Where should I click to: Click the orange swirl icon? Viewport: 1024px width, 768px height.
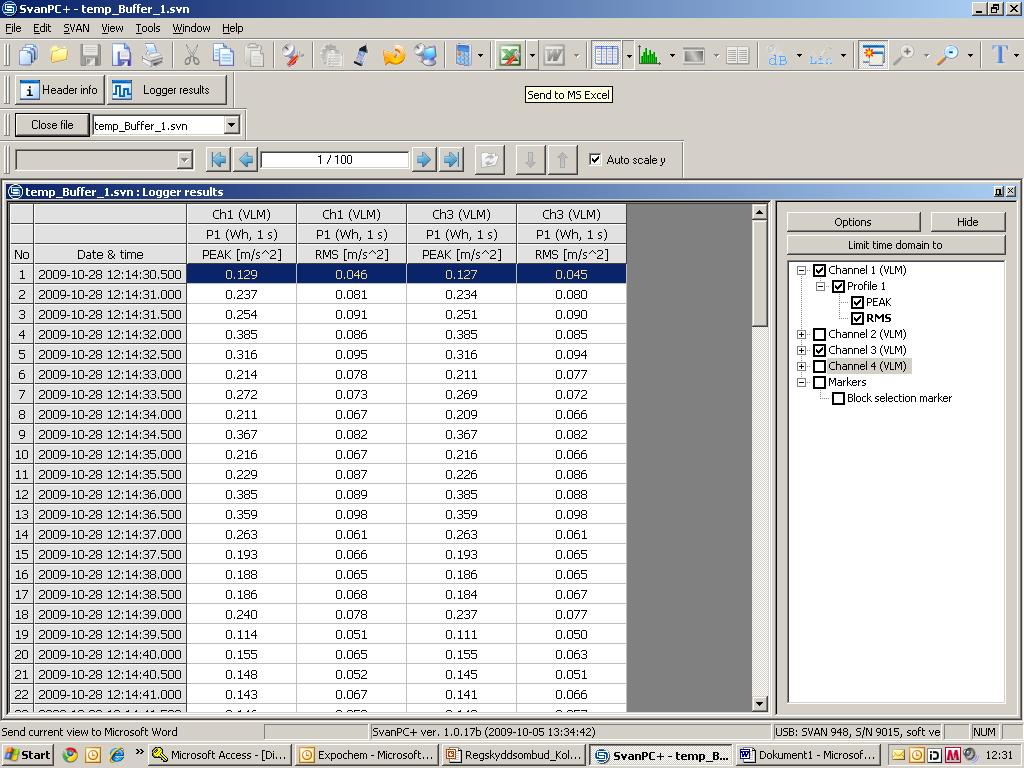coord(394,55)
